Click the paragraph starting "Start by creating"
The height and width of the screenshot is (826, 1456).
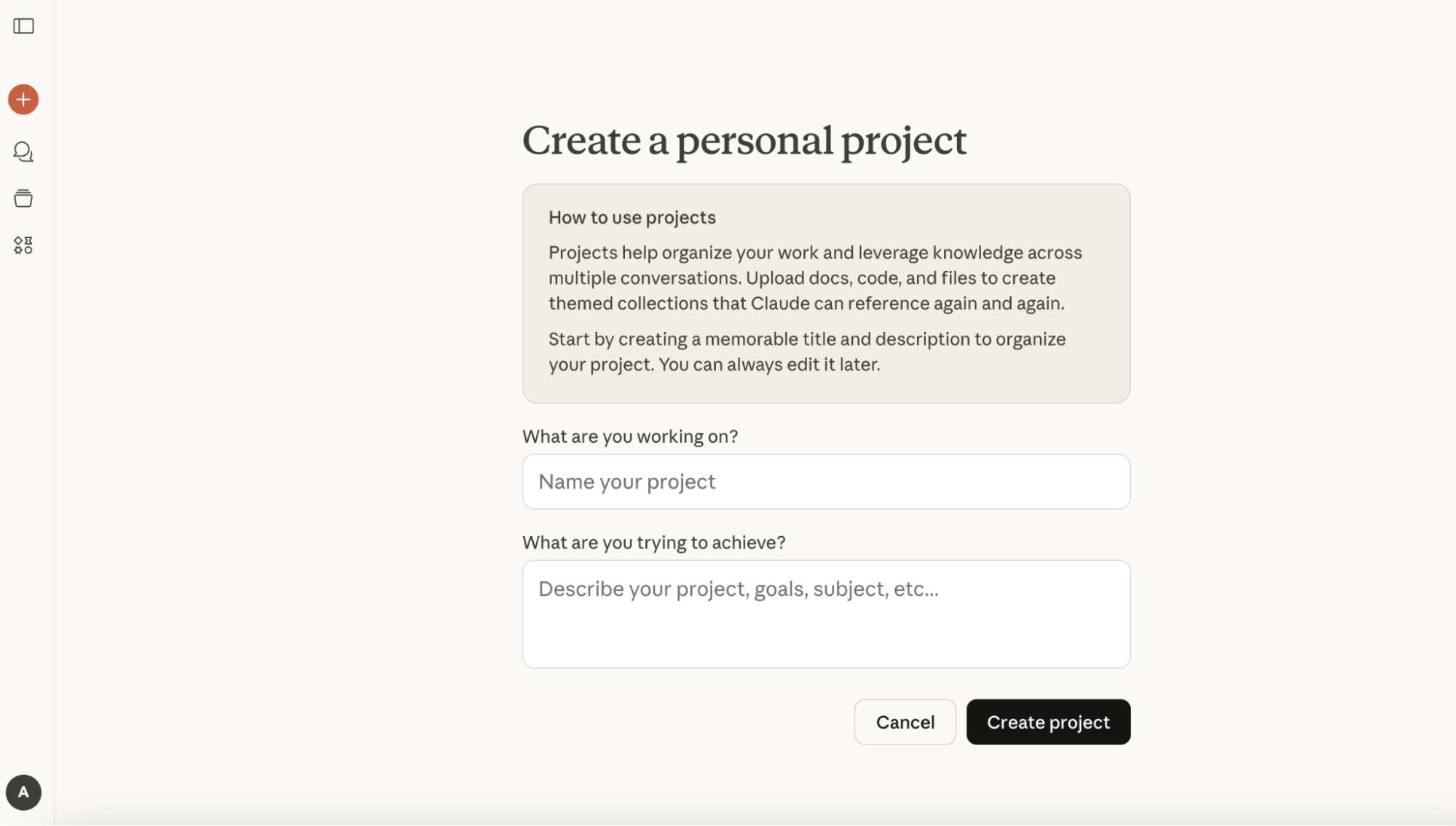pyautogui.click(x=806, y=352)
